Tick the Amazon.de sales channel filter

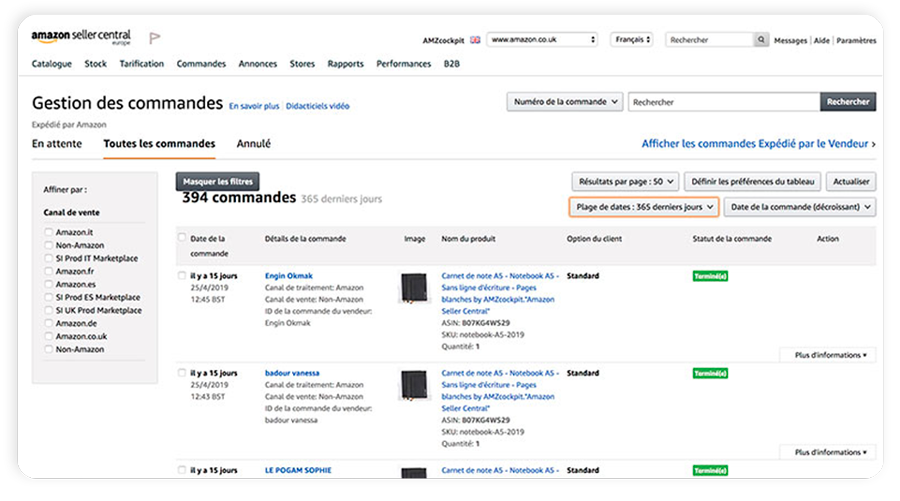tap(49, 323)
